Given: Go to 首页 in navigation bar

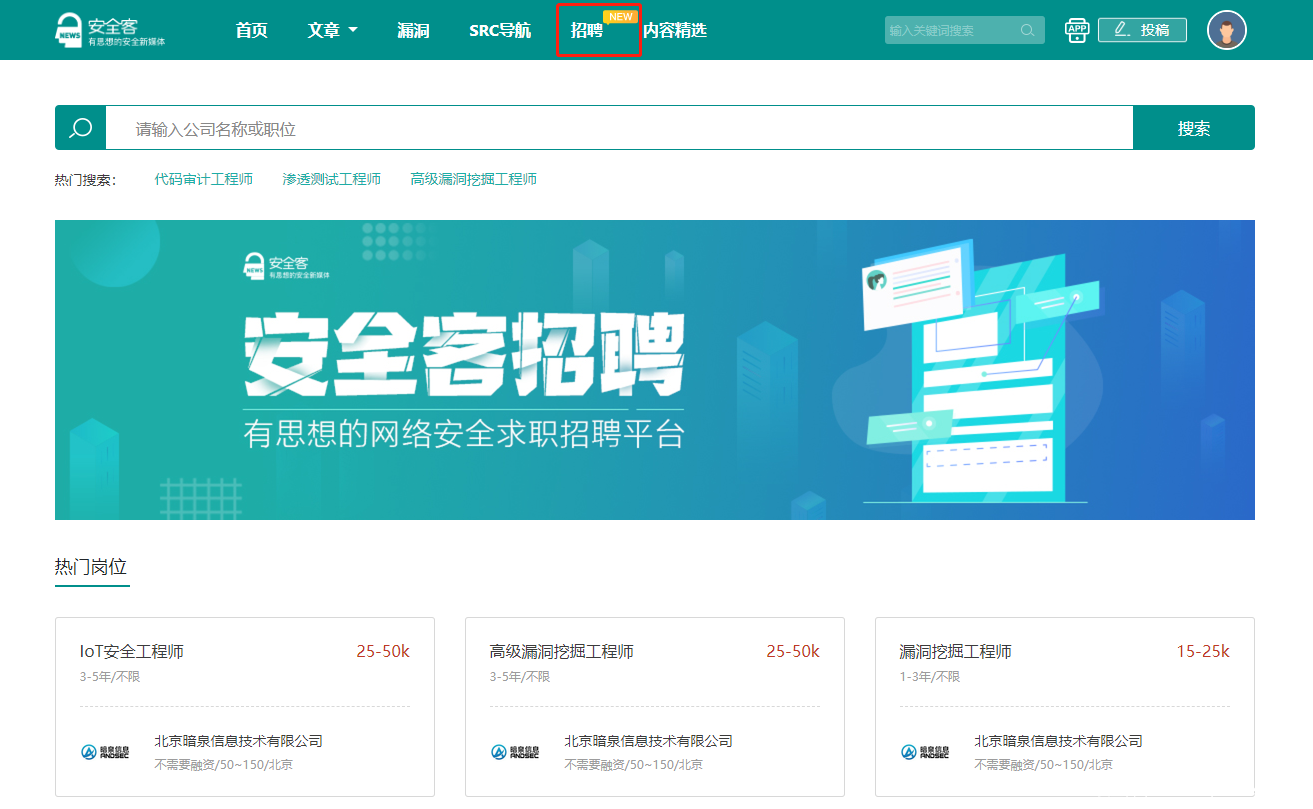Looking at the screenshot, I should [x=251, y=30].
